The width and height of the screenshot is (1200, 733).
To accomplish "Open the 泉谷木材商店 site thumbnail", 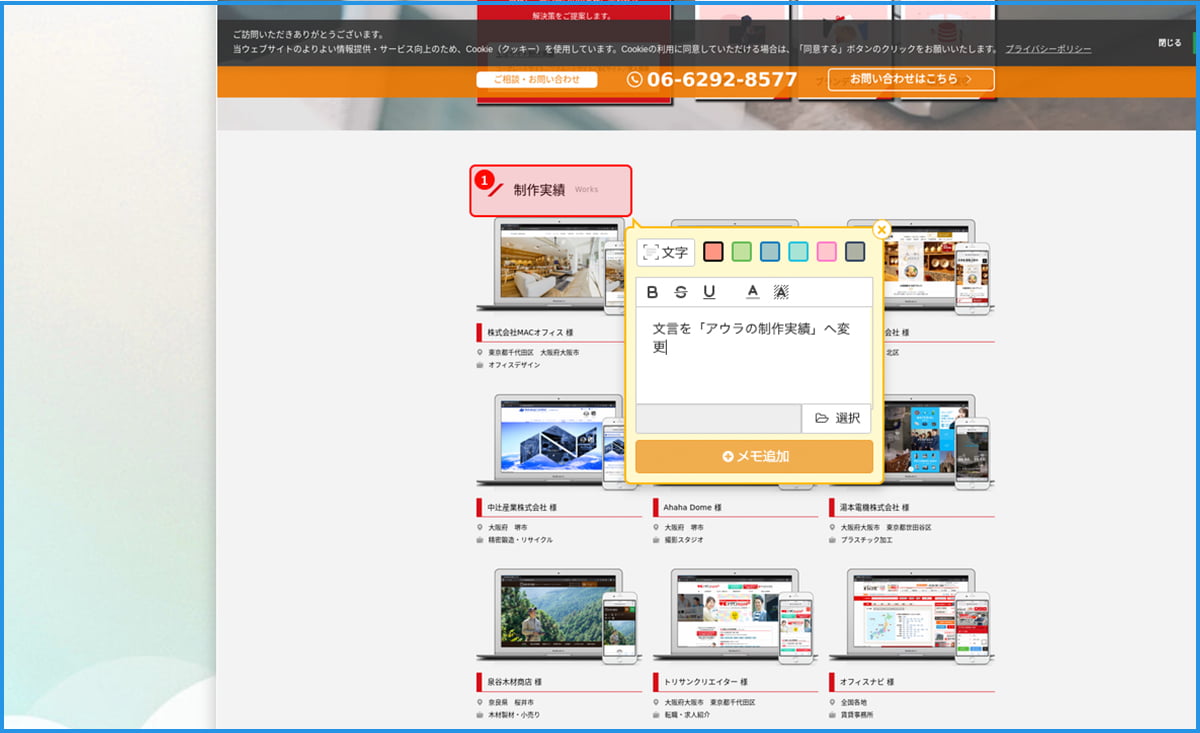I will pos(560,616).
